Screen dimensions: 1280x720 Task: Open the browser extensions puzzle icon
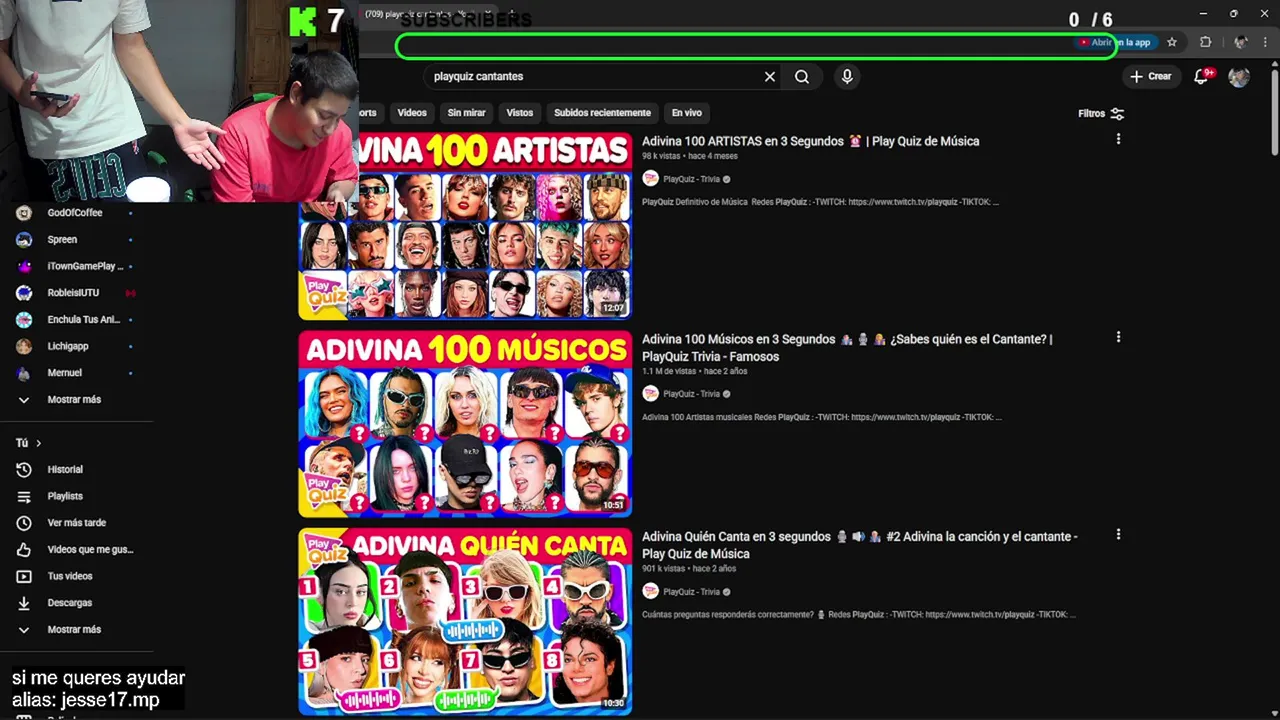click(x=1205, y=42)
